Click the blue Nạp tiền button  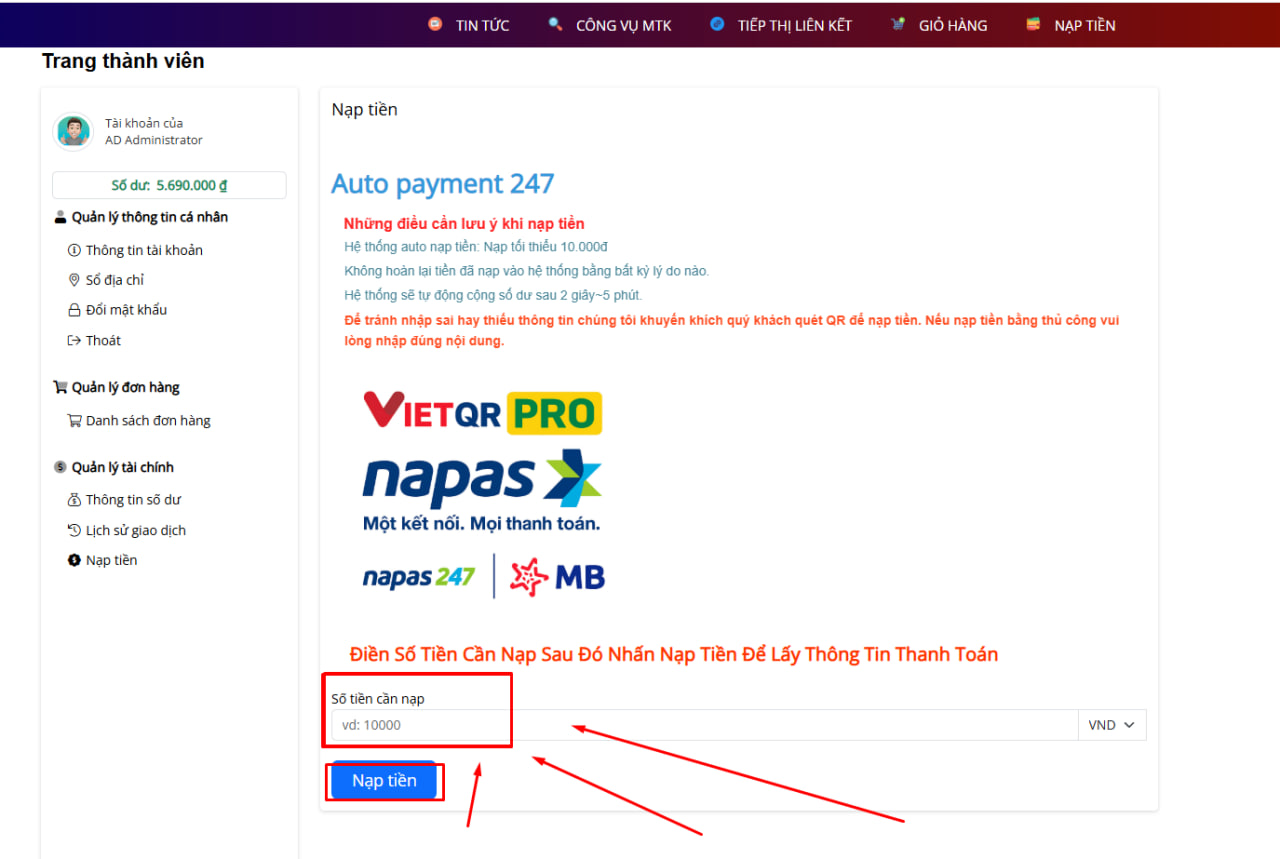[384, 780]
